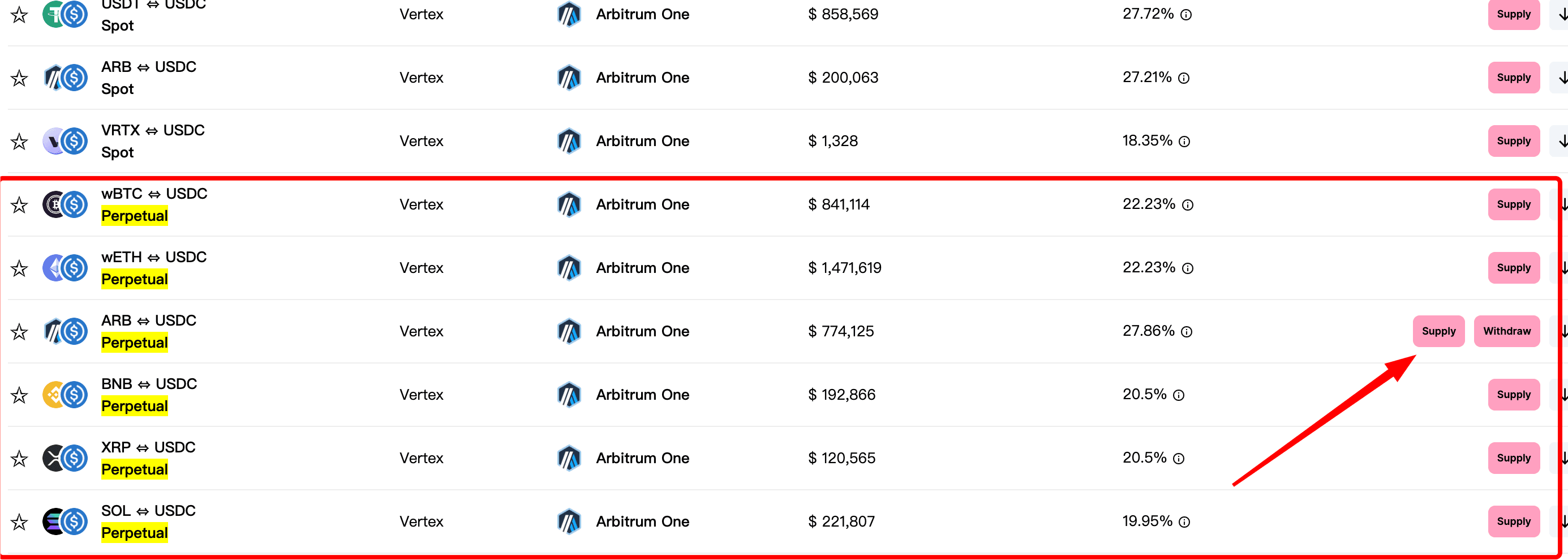Open info icon beside 18.35% rate
Viewport: 1568px width, 560px height.
(1184, 142)
